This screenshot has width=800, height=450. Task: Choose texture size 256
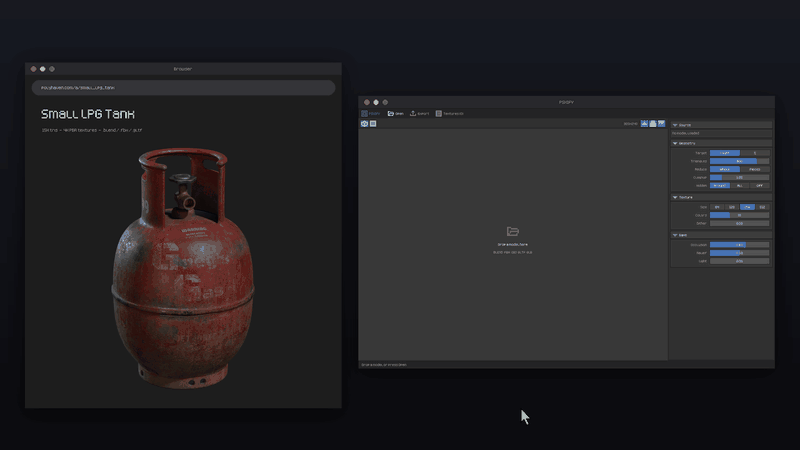747,207
